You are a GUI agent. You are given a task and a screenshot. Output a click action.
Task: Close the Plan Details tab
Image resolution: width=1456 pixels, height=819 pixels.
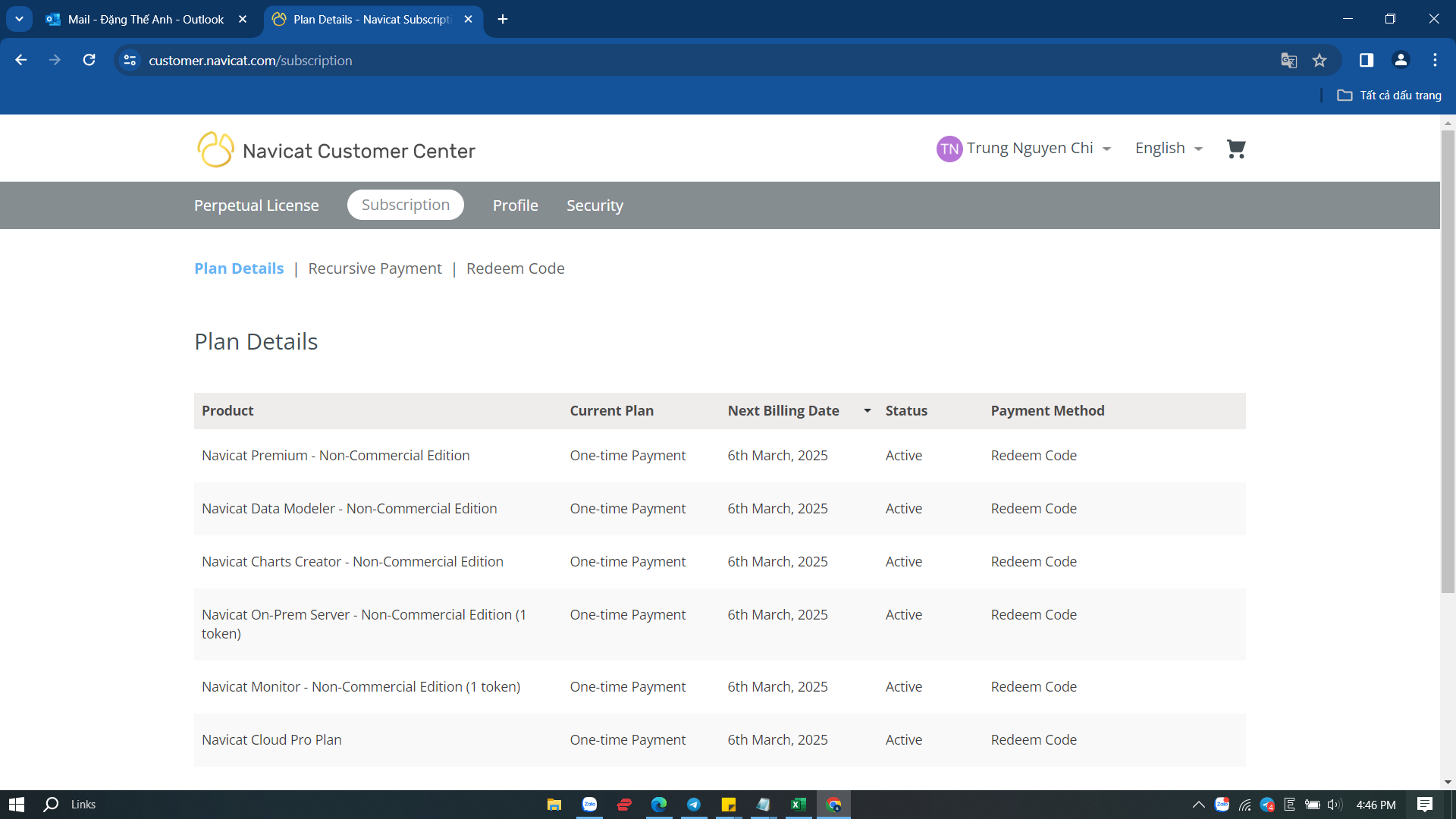point(469,19)
